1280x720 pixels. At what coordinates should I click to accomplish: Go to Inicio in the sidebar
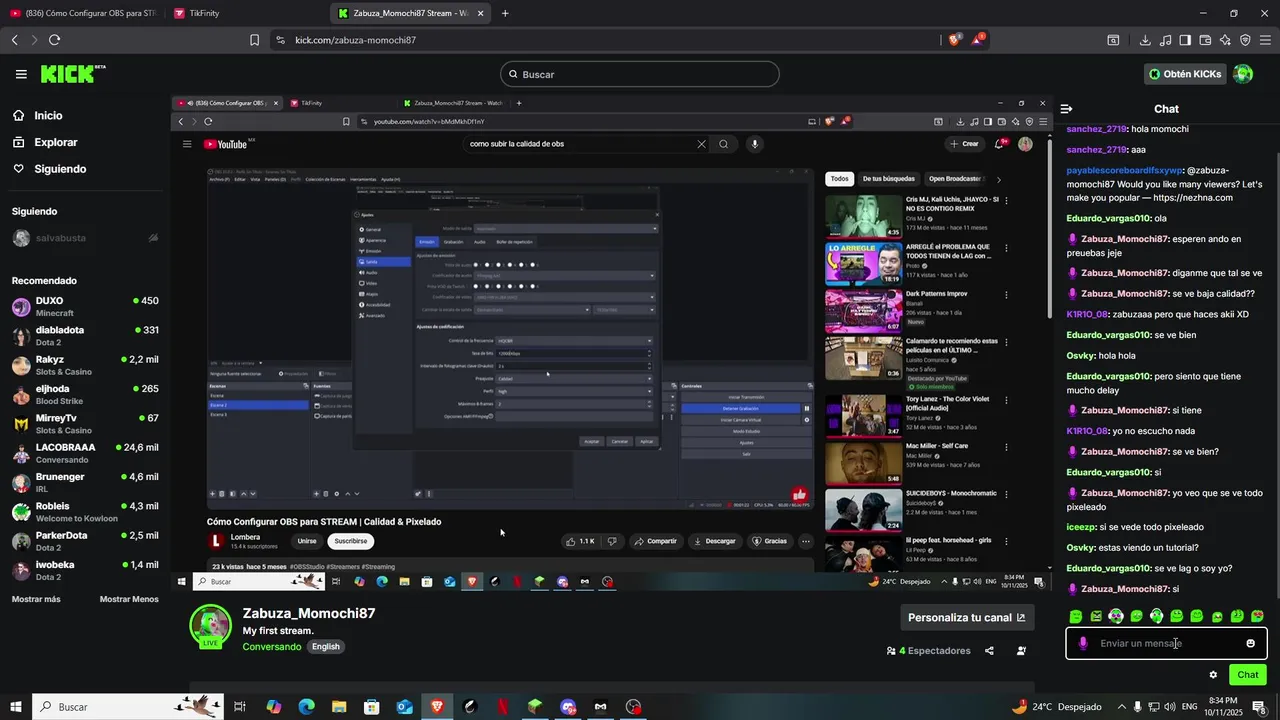click(x=48, y=116)
